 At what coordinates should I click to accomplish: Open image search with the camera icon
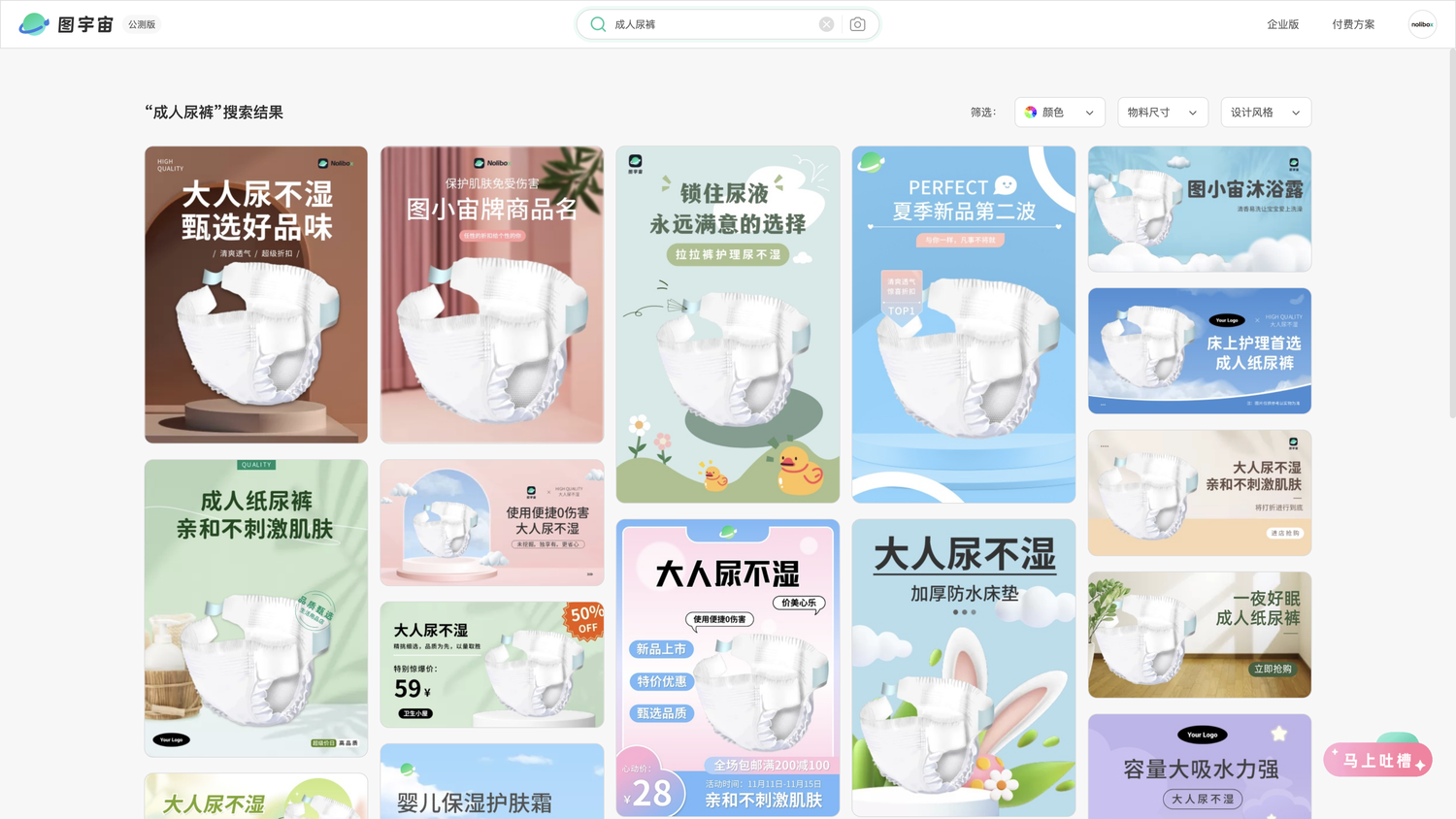857,24
